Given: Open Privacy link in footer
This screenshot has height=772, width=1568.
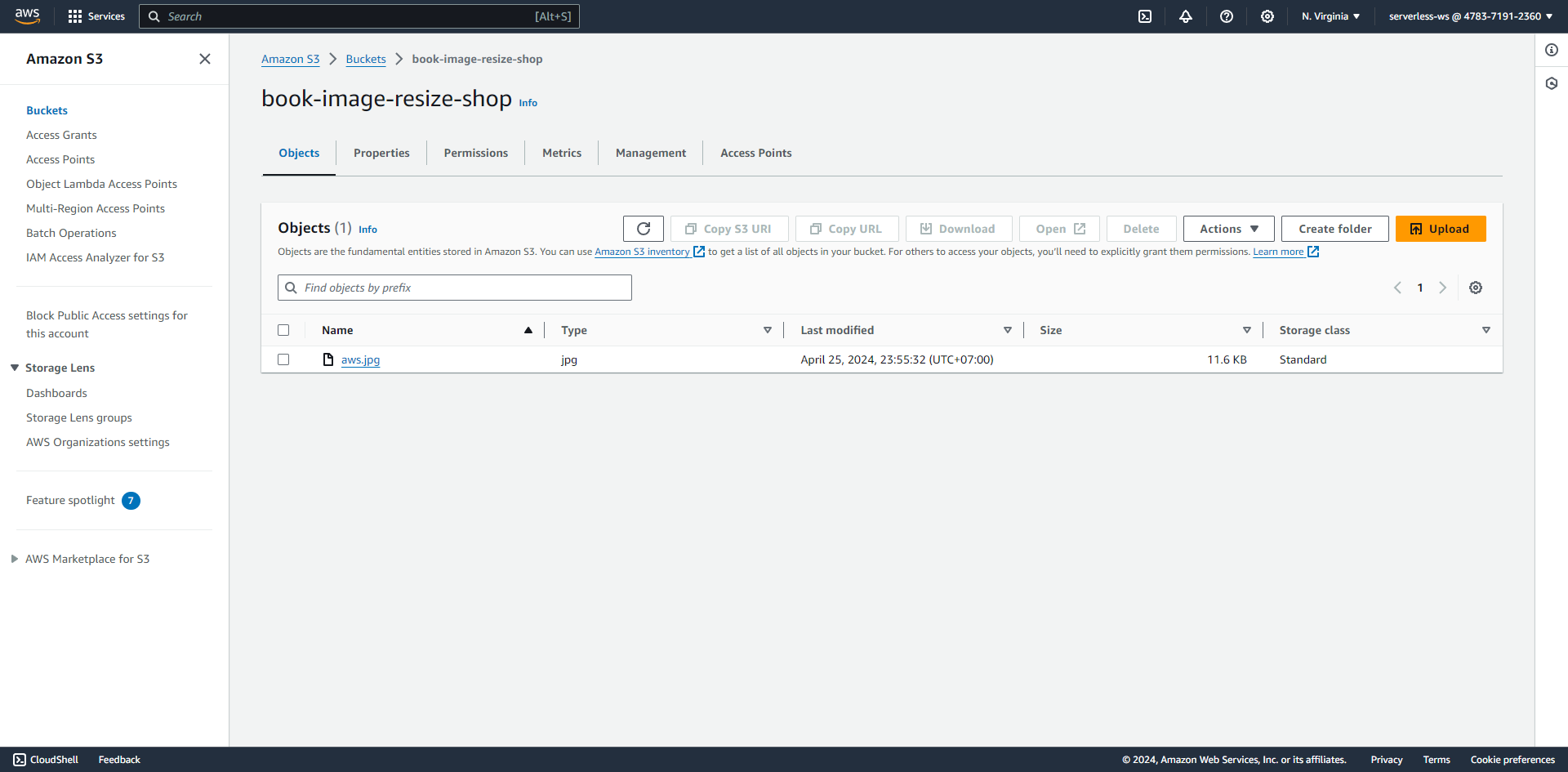Looking at the screenshot, I should click(x=1387, y=760).
